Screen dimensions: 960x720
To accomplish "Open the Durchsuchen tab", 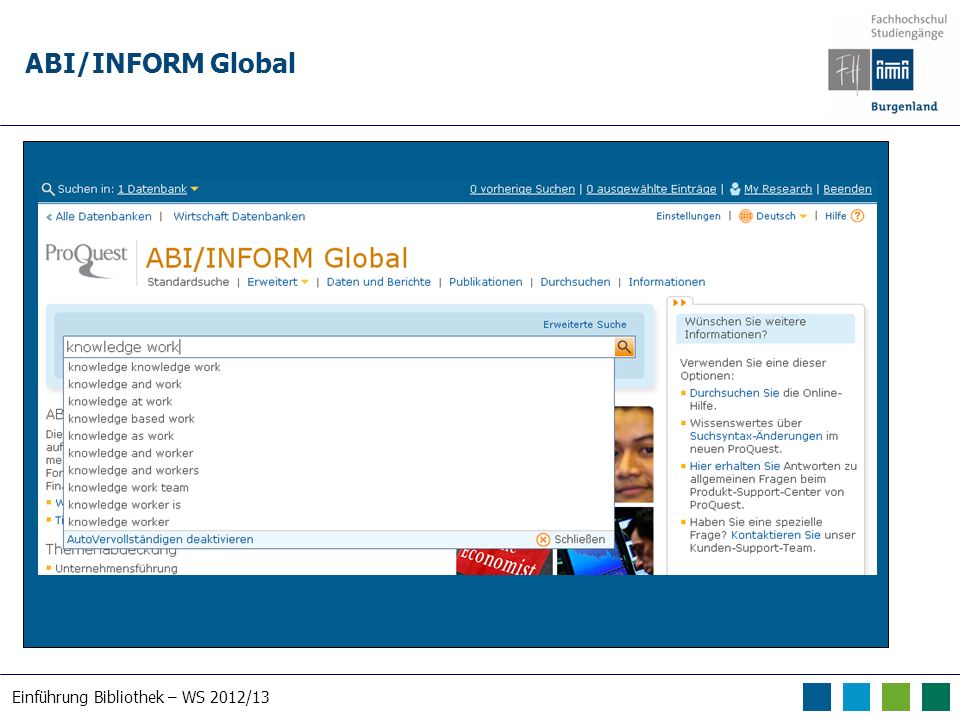I will (x=575, y=282).
